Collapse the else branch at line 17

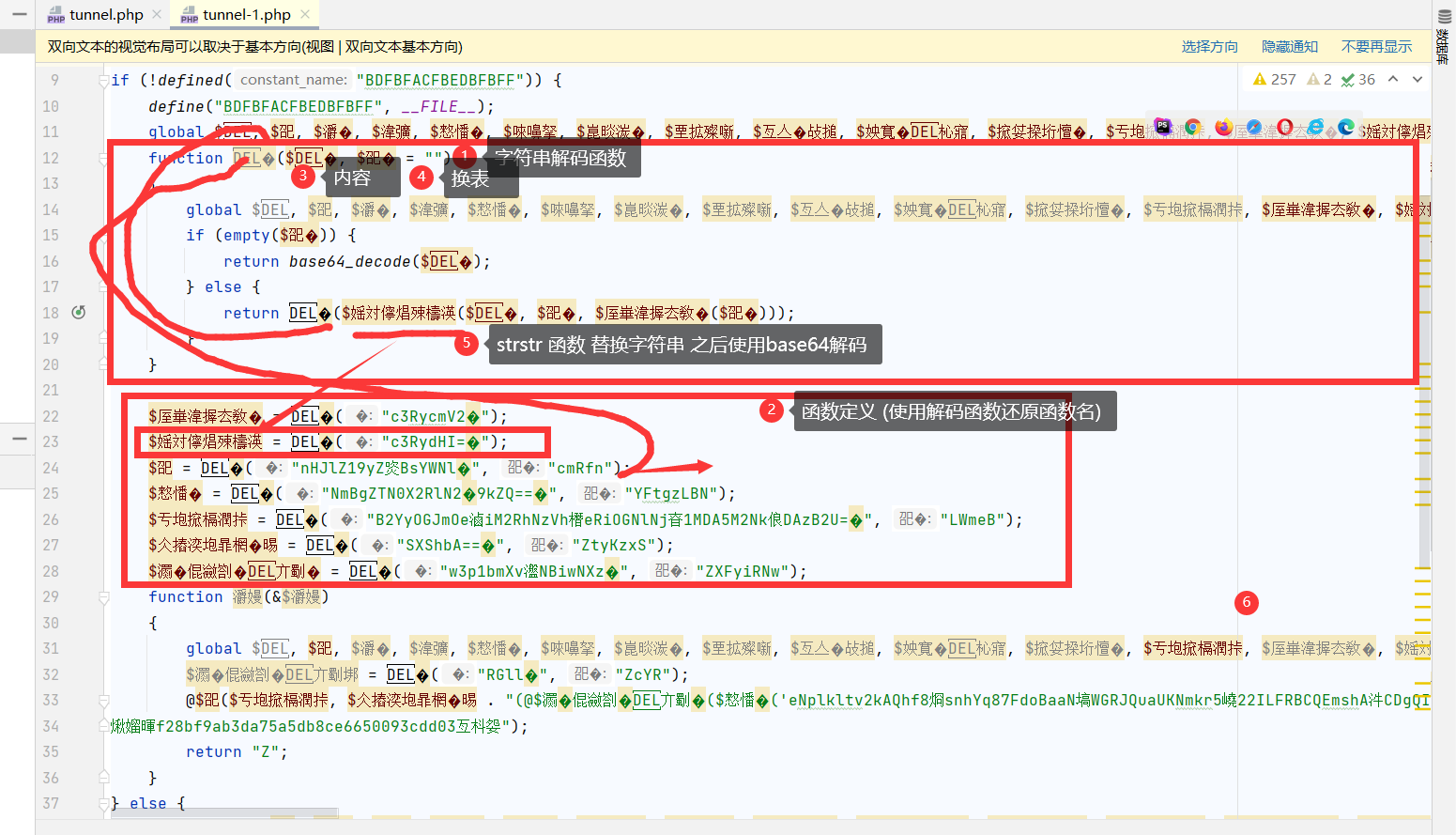(104, 286)
